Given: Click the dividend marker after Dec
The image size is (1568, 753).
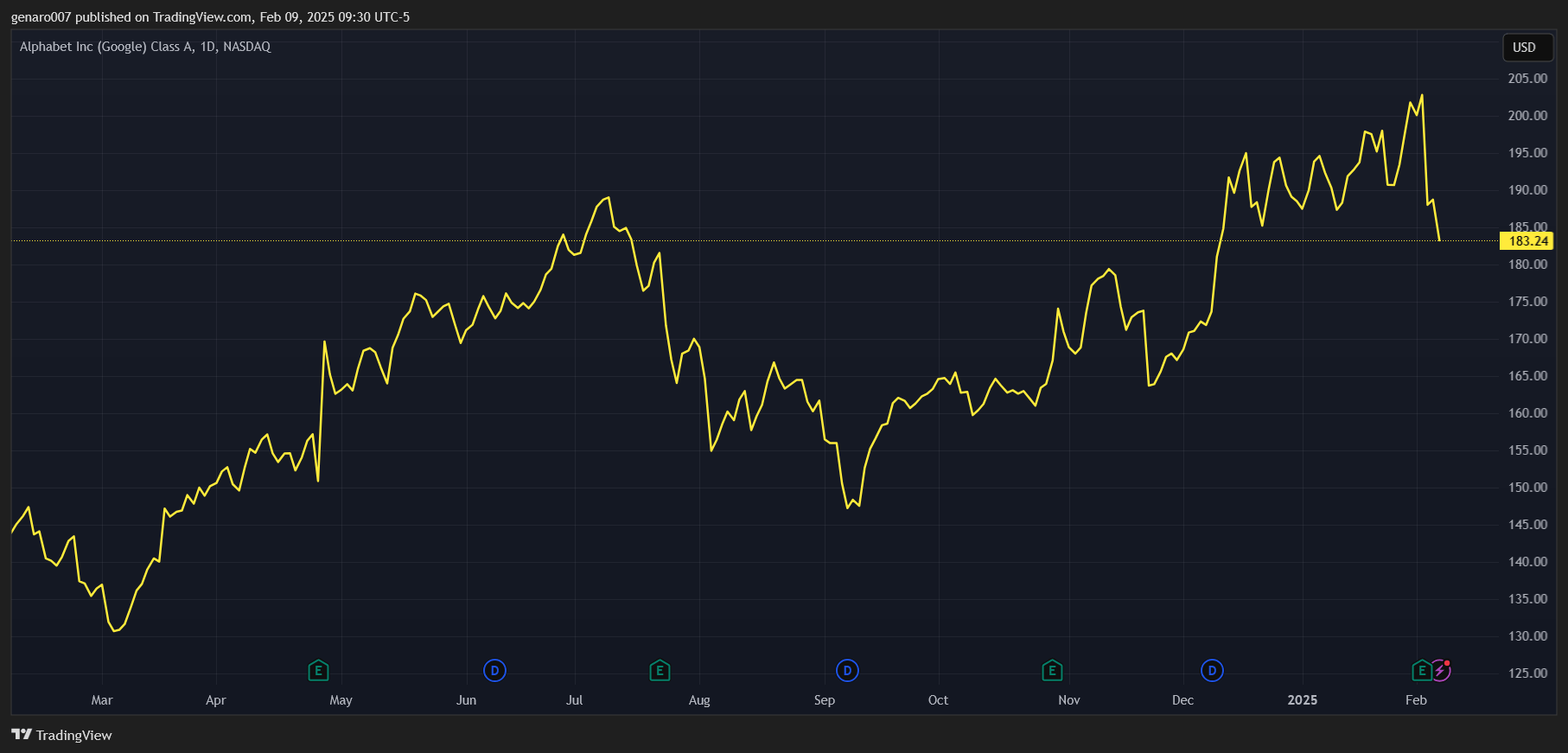Looking at the screenshot, I should [x=1212, y=670].
